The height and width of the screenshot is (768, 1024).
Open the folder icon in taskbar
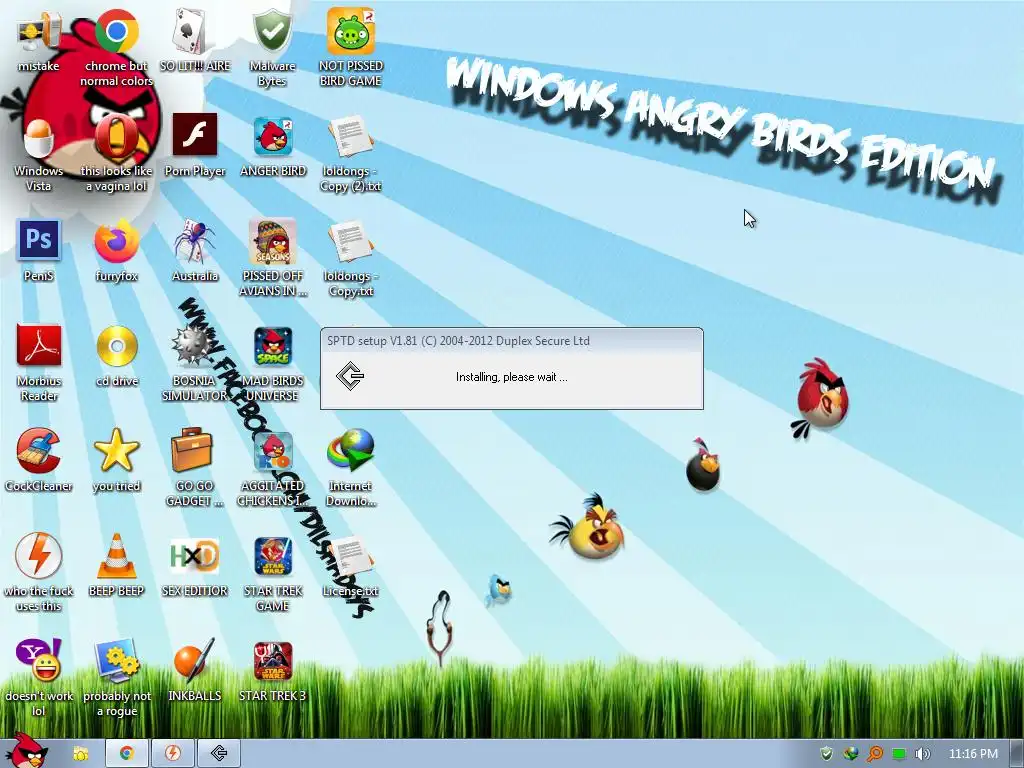coord(80,754)
